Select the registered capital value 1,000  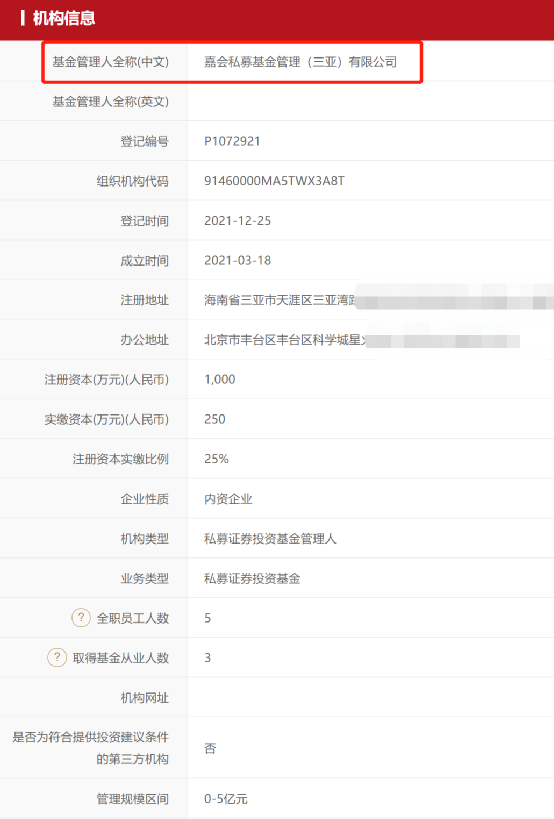coord(219,380)
